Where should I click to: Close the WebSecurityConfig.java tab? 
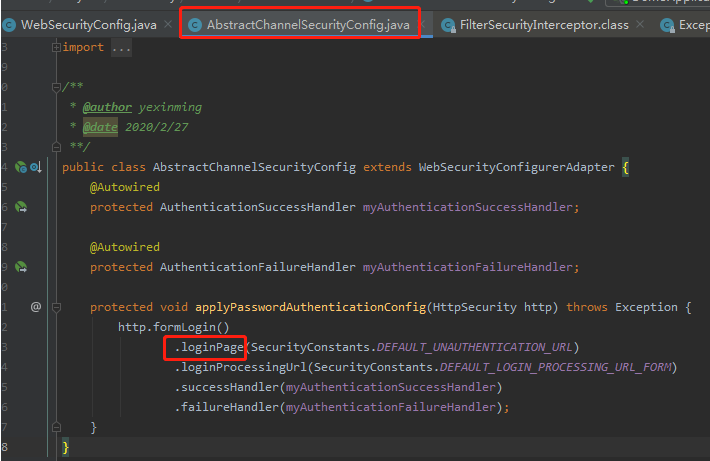coord(168,24)
